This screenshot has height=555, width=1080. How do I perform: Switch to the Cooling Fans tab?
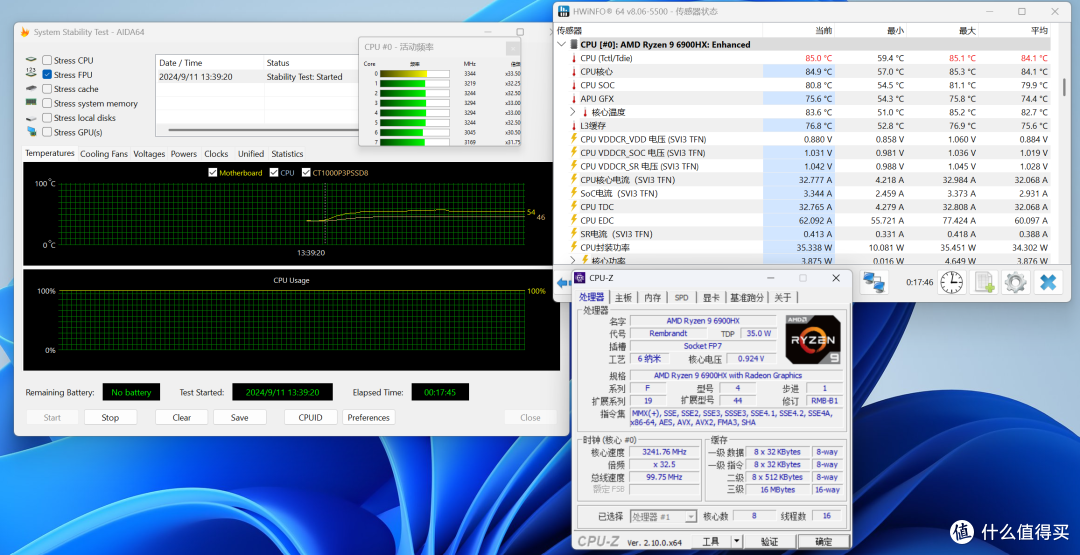click(x=104, y=154)
